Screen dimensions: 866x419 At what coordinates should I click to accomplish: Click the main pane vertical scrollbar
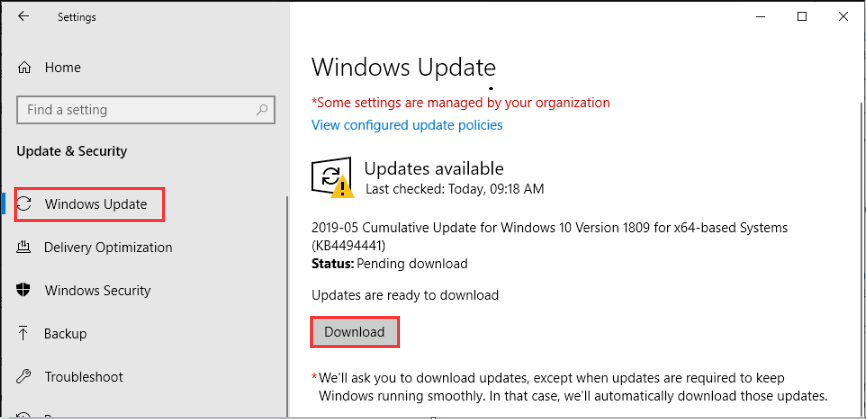861,259
